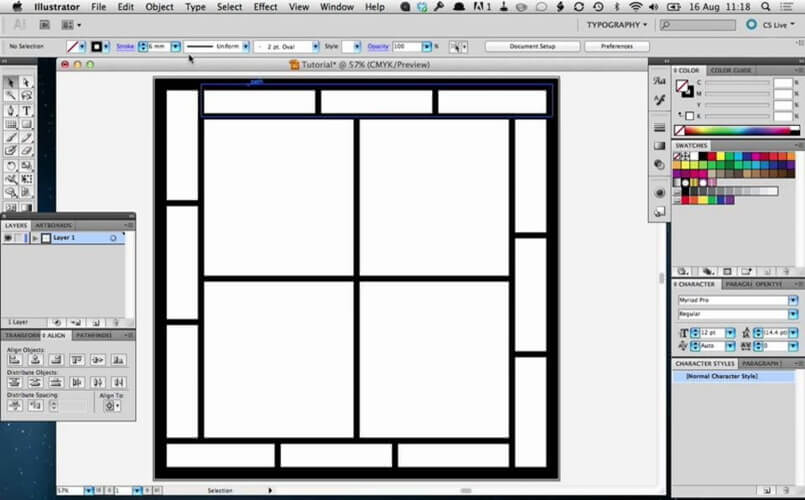The height and width of the screenshot is (500, 805).
Task: Click the Layer 1 target circle
Action: click(x=113, y=238)
